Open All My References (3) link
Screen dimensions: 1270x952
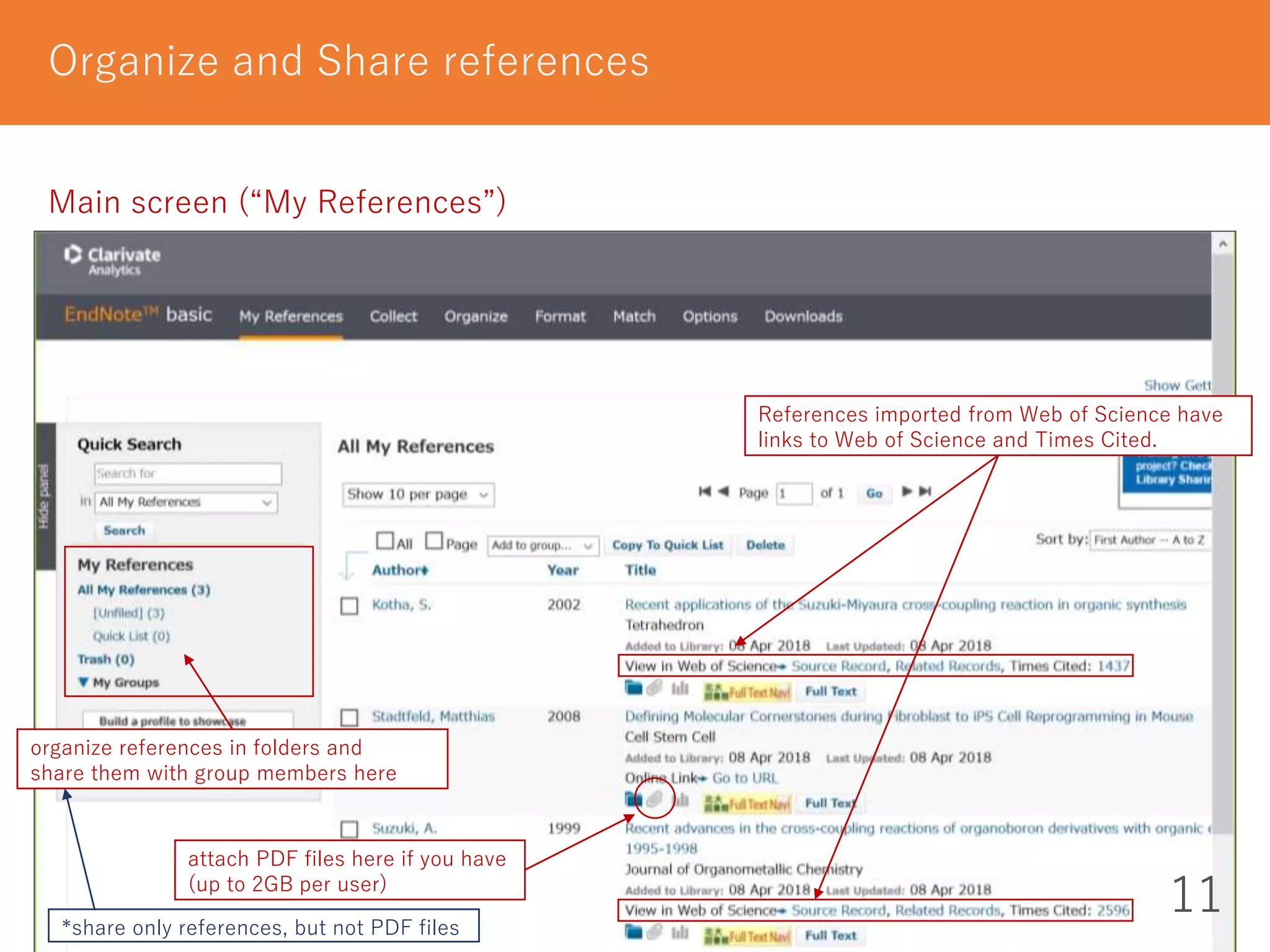(144, 590)
